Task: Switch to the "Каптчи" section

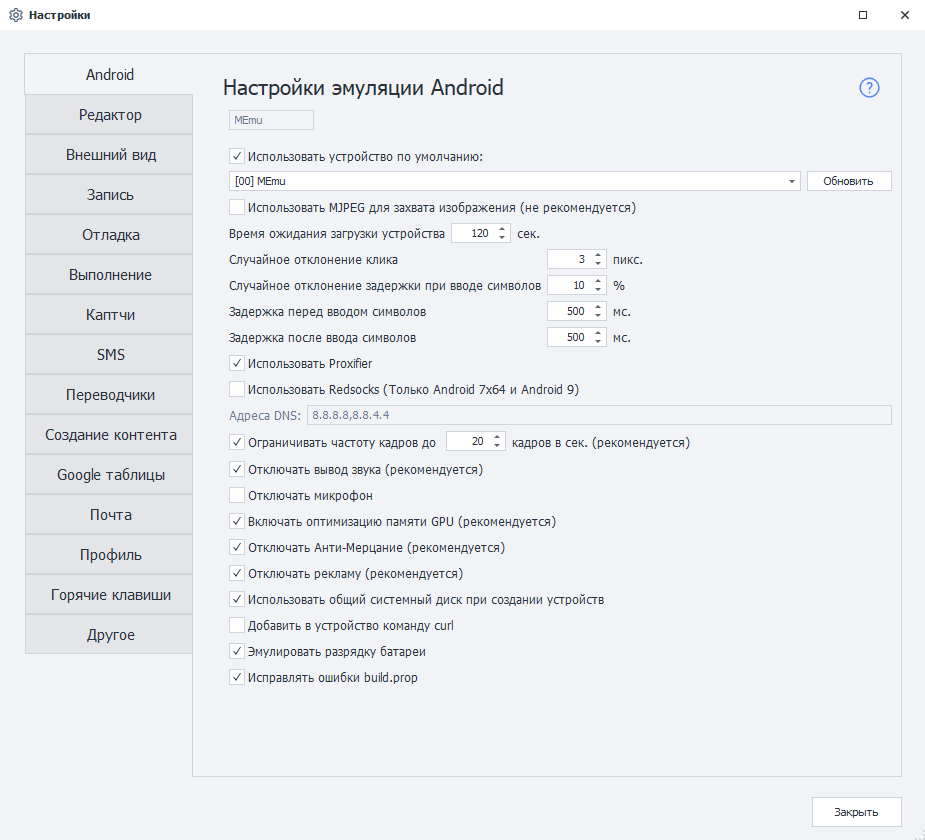Action: point(108,314)
